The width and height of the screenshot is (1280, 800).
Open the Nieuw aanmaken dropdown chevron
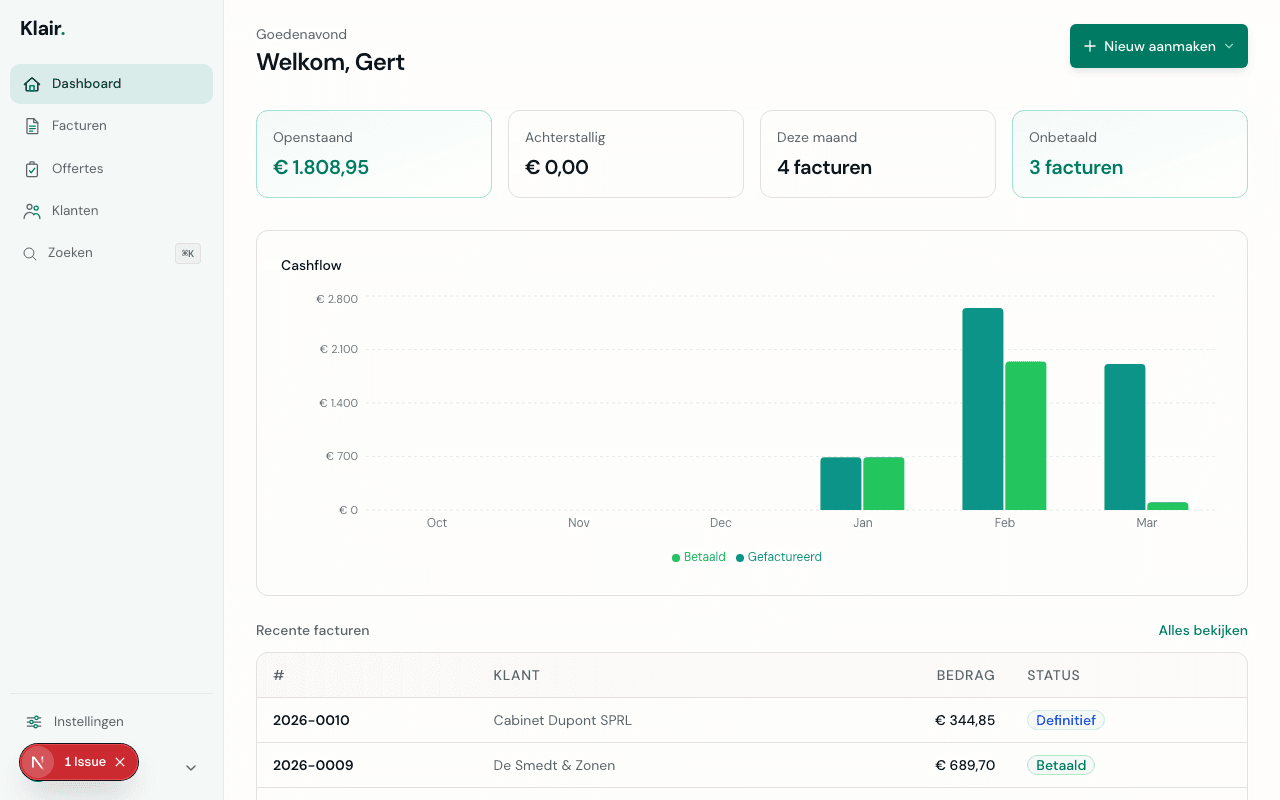(x=1229, y=46)
